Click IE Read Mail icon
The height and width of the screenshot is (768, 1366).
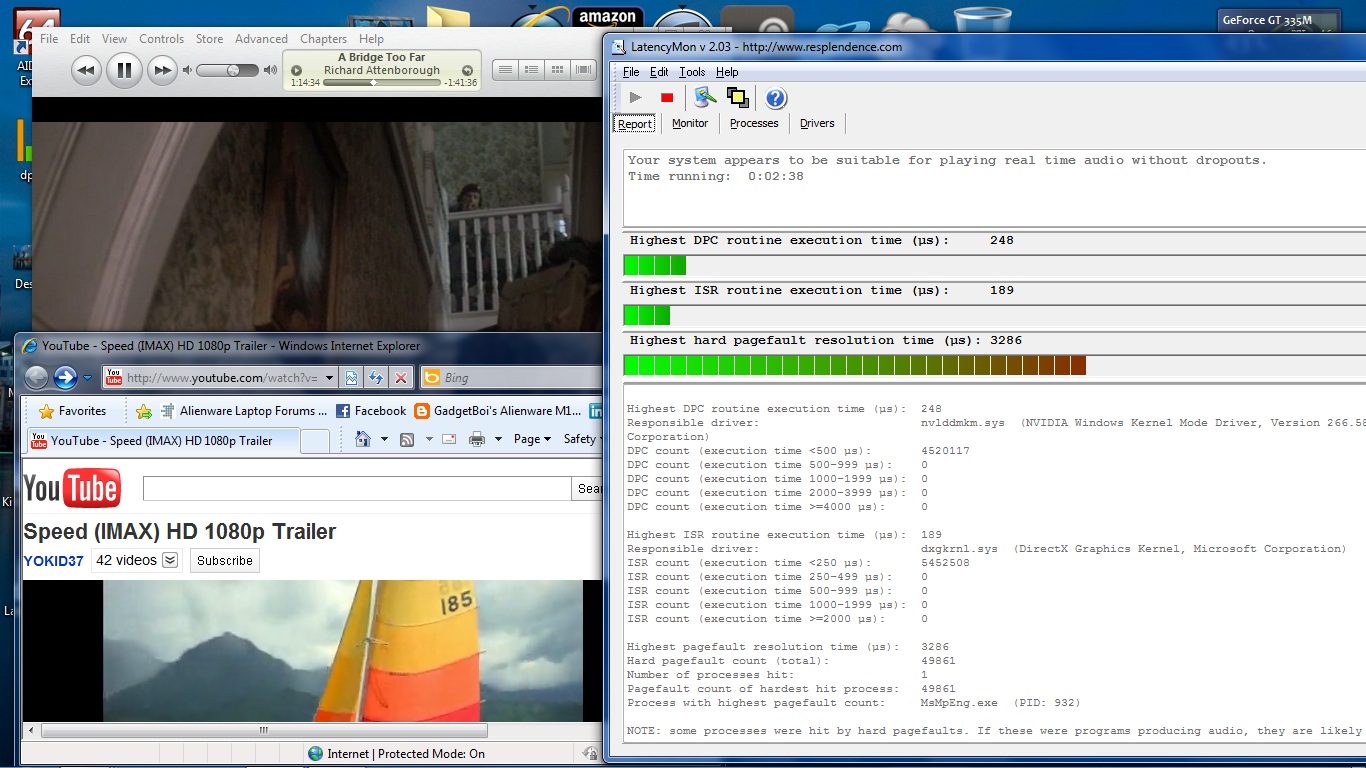click(449, 439)
